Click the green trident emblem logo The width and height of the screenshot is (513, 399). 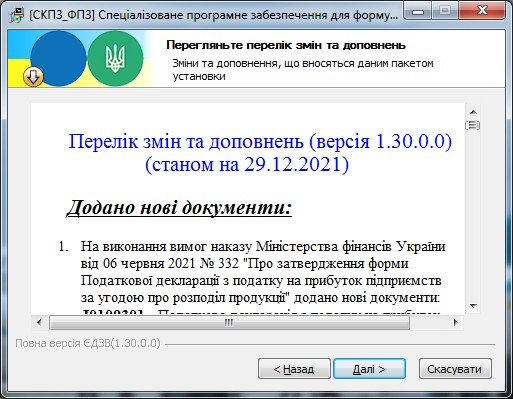pyautogui.click(x=115, y=59)
